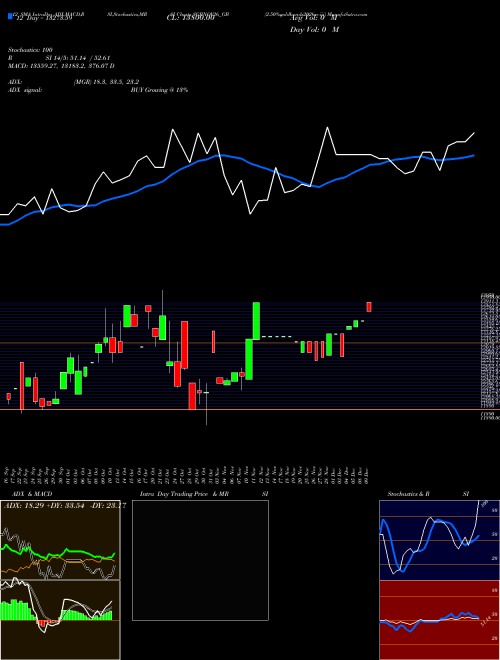
Task: Click the 'MACD: 13559.27, 13183.2, 376.07 D' line
Action: coord(61,66)
